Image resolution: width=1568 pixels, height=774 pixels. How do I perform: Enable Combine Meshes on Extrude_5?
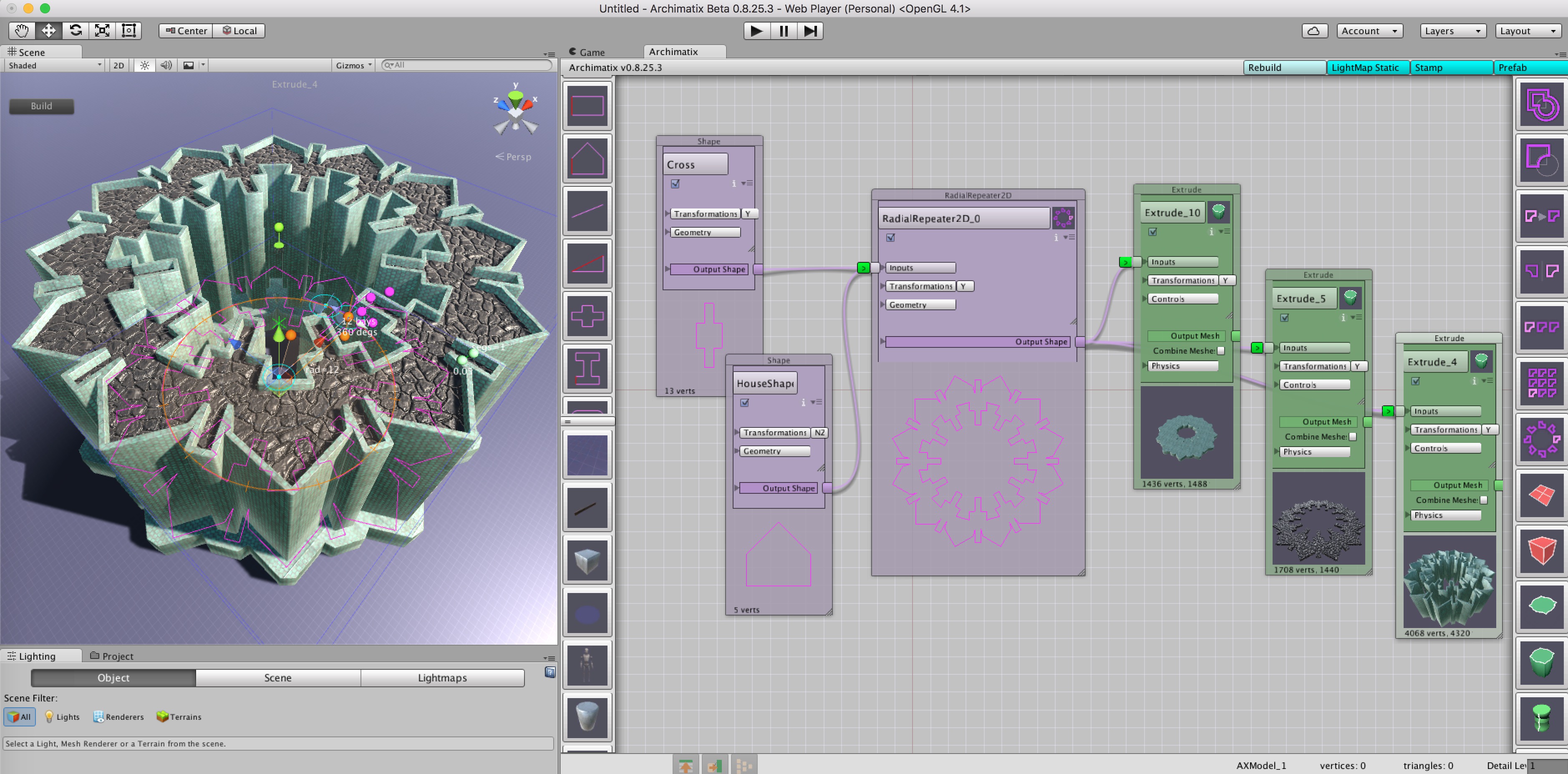[1353, 436]
